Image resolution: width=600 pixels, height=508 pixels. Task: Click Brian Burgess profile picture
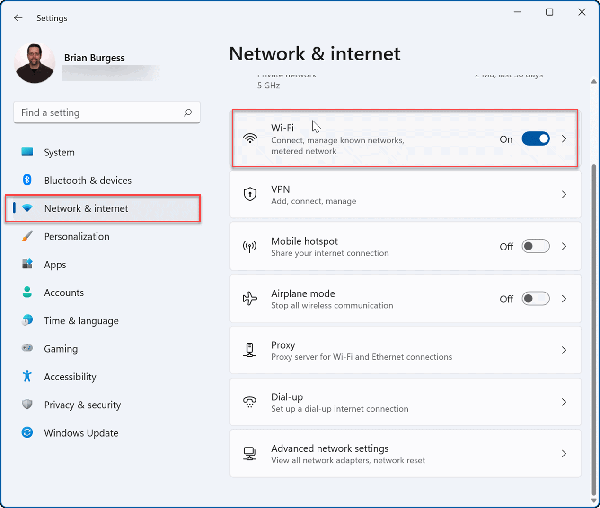[34, 63]
